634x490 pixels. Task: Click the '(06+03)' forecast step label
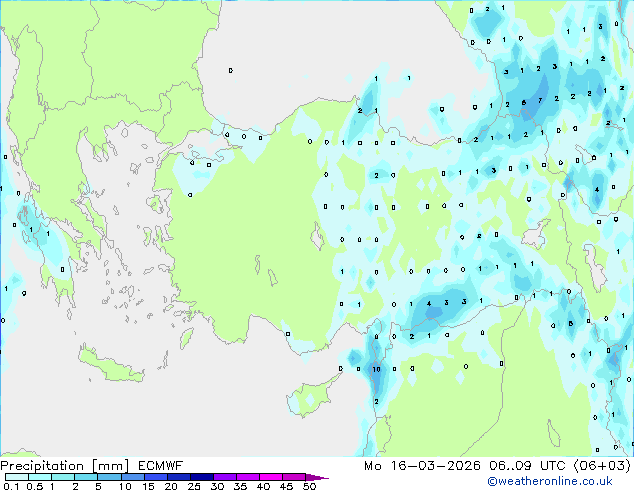(602, 466)
